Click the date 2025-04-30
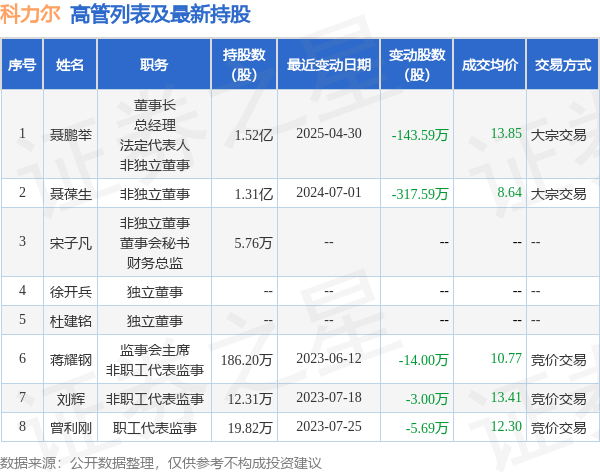The width and height of the screenshot is (600, 472). (329, 133)
